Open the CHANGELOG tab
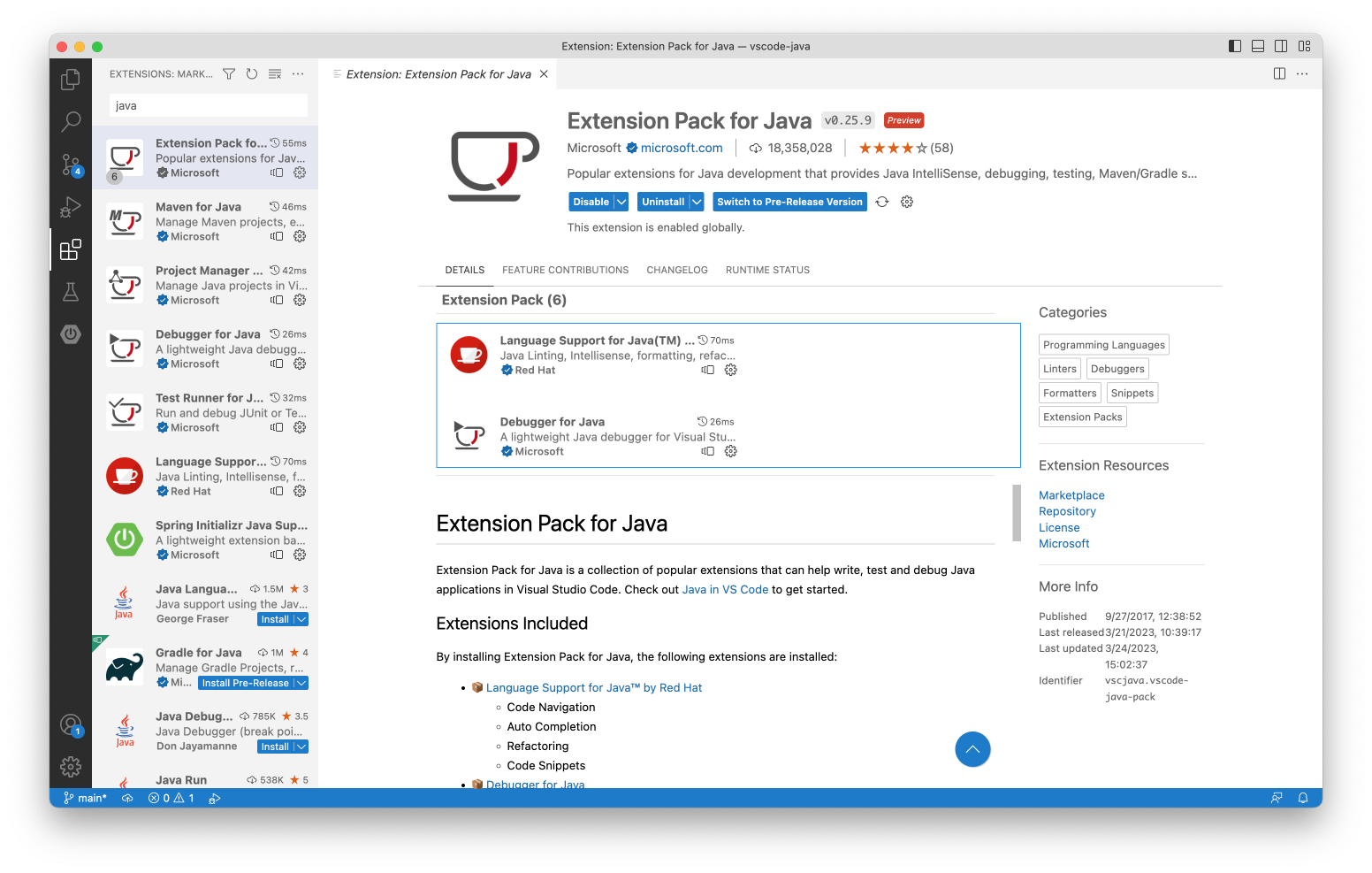1372x873 pixels. tap(677, 270)
